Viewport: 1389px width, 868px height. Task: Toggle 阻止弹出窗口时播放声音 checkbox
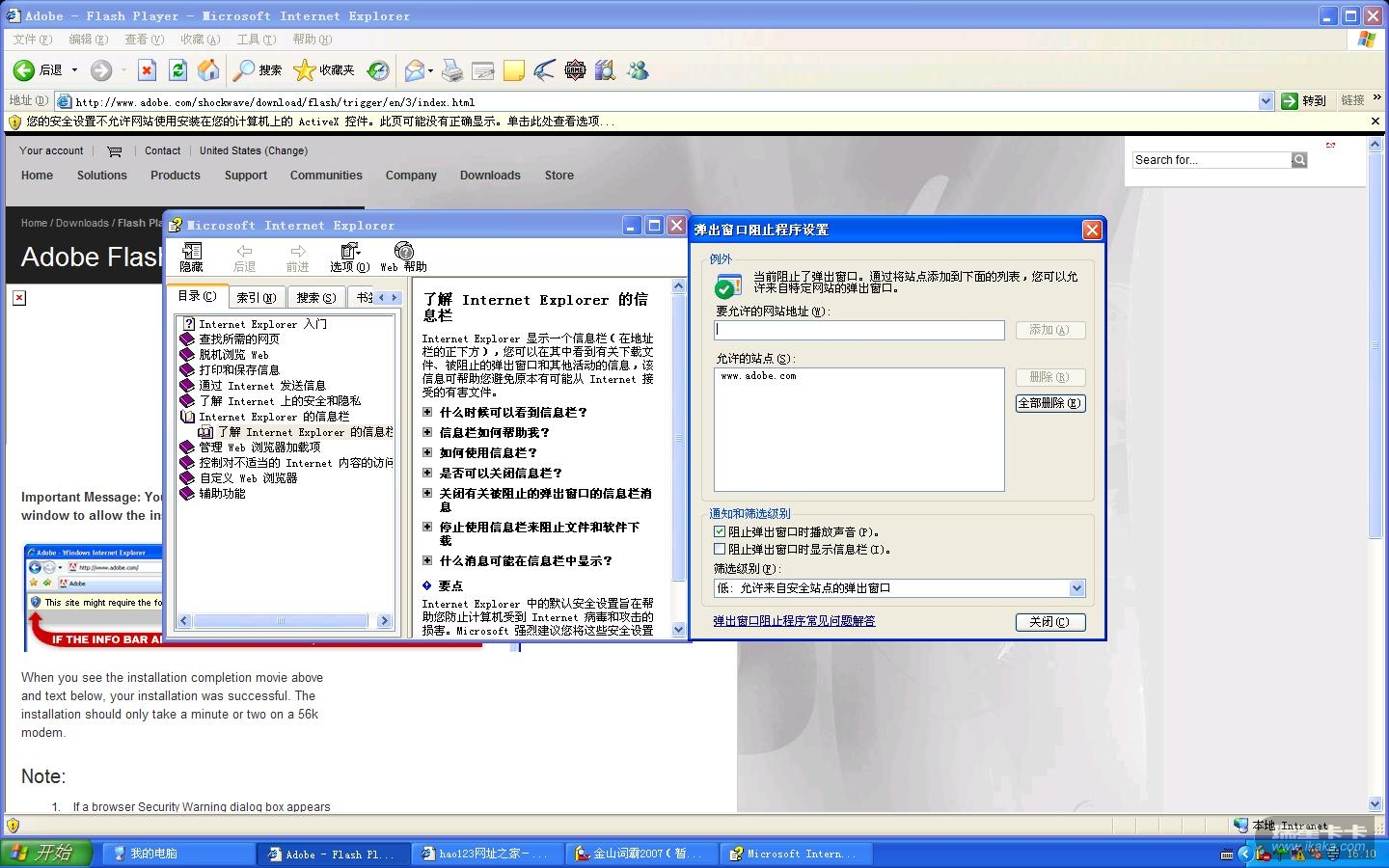(720, 531)
